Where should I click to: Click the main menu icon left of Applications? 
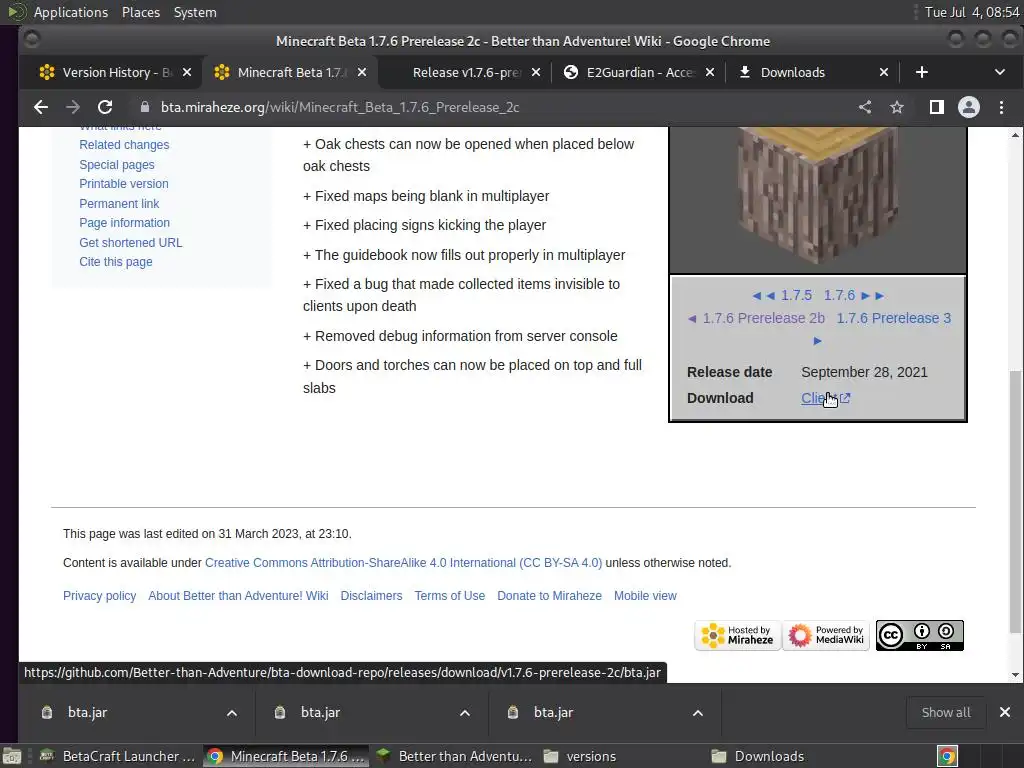tap(16, 12)
